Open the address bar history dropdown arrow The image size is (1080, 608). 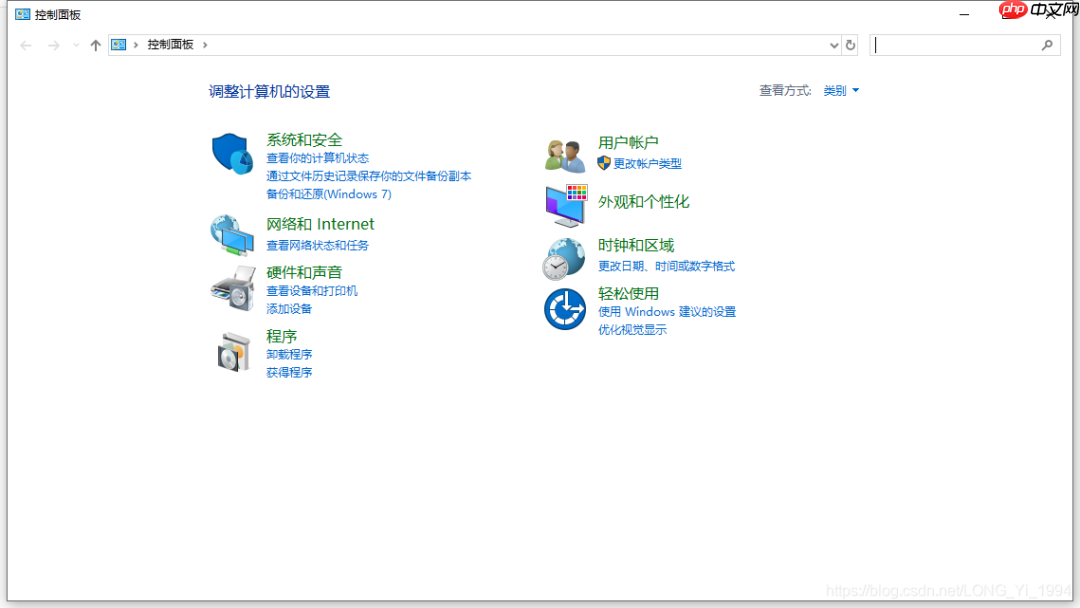833,45
